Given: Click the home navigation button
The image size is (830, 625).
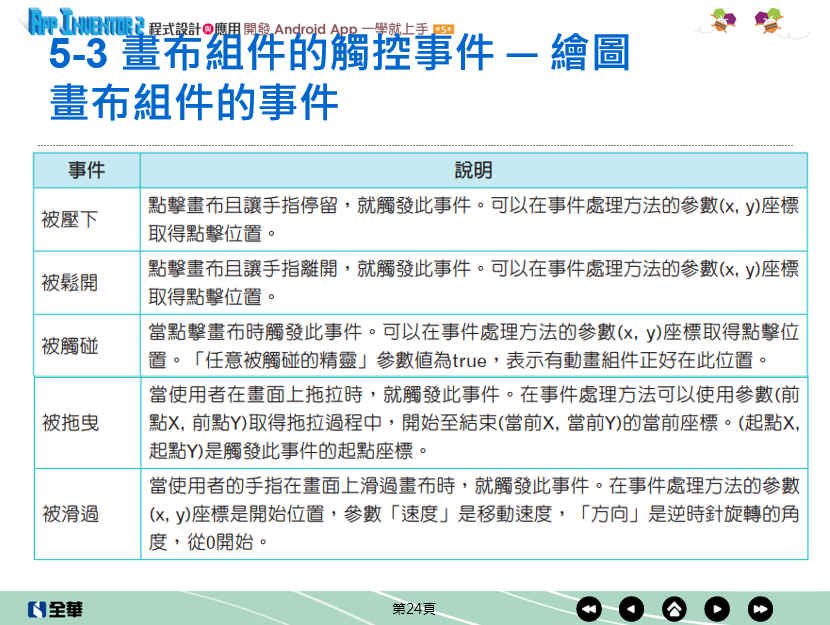Looking at the screenshot, I should [675, 608].
